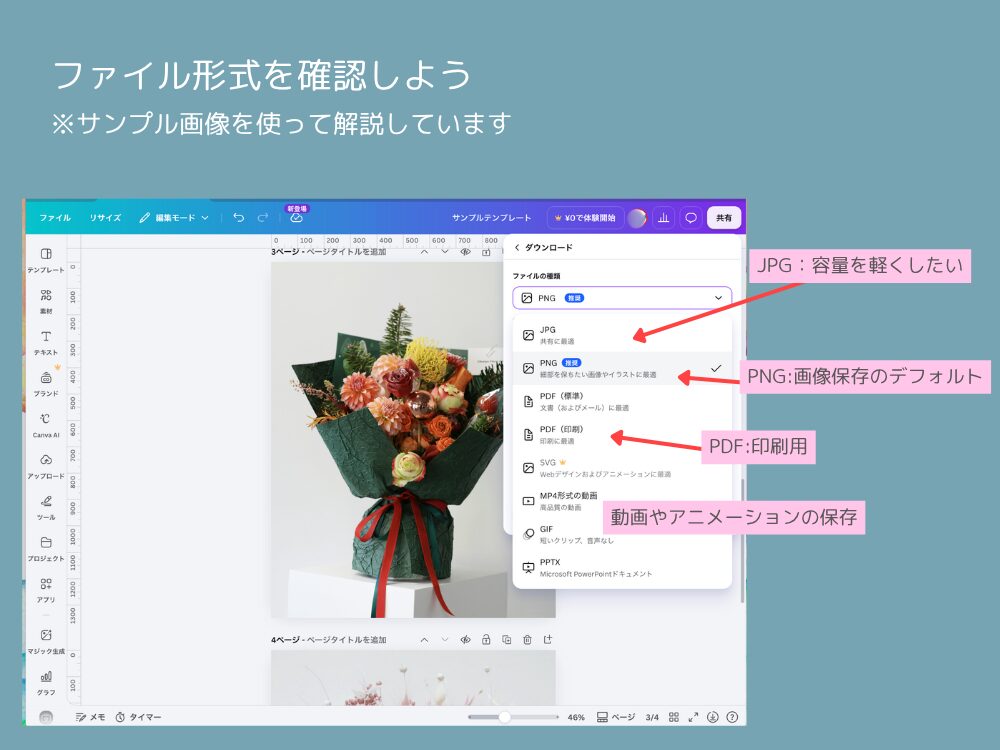Open the メモ notes button
The width and height of the screenshot is (1000, 750).
(91, 717)
